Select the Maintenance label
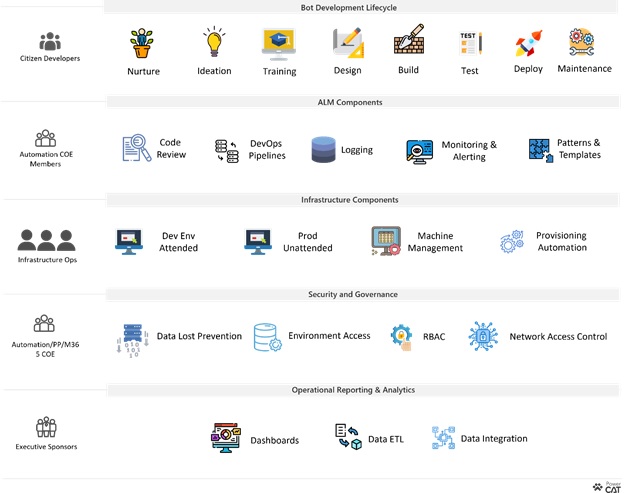This screenshot has width=630, height=493. click(x=585, y=69)
